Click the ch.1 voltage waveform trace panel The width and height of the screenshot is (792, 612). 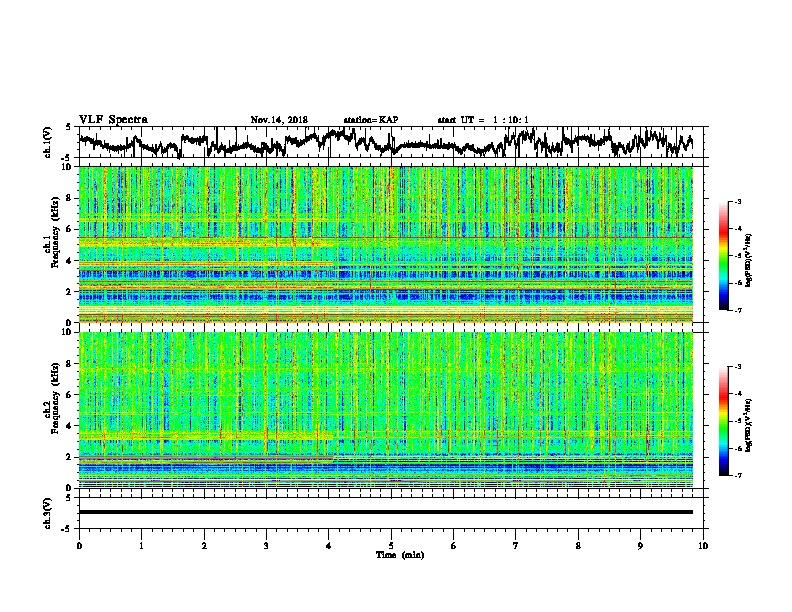coord(391,142)
